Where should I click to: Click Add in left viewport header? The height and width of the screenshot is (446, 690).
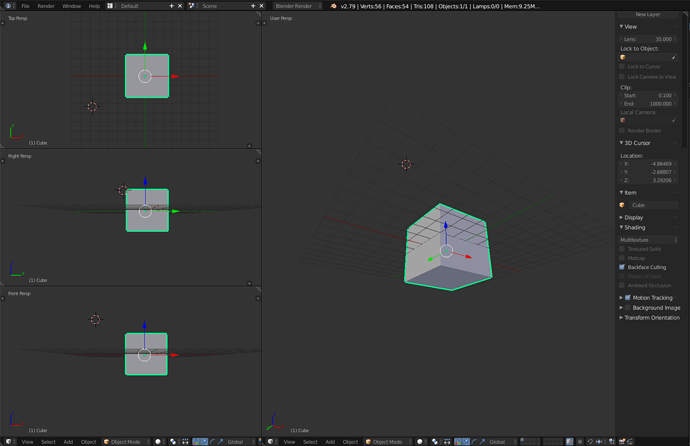pyautogui.click(x=68, y=441)
